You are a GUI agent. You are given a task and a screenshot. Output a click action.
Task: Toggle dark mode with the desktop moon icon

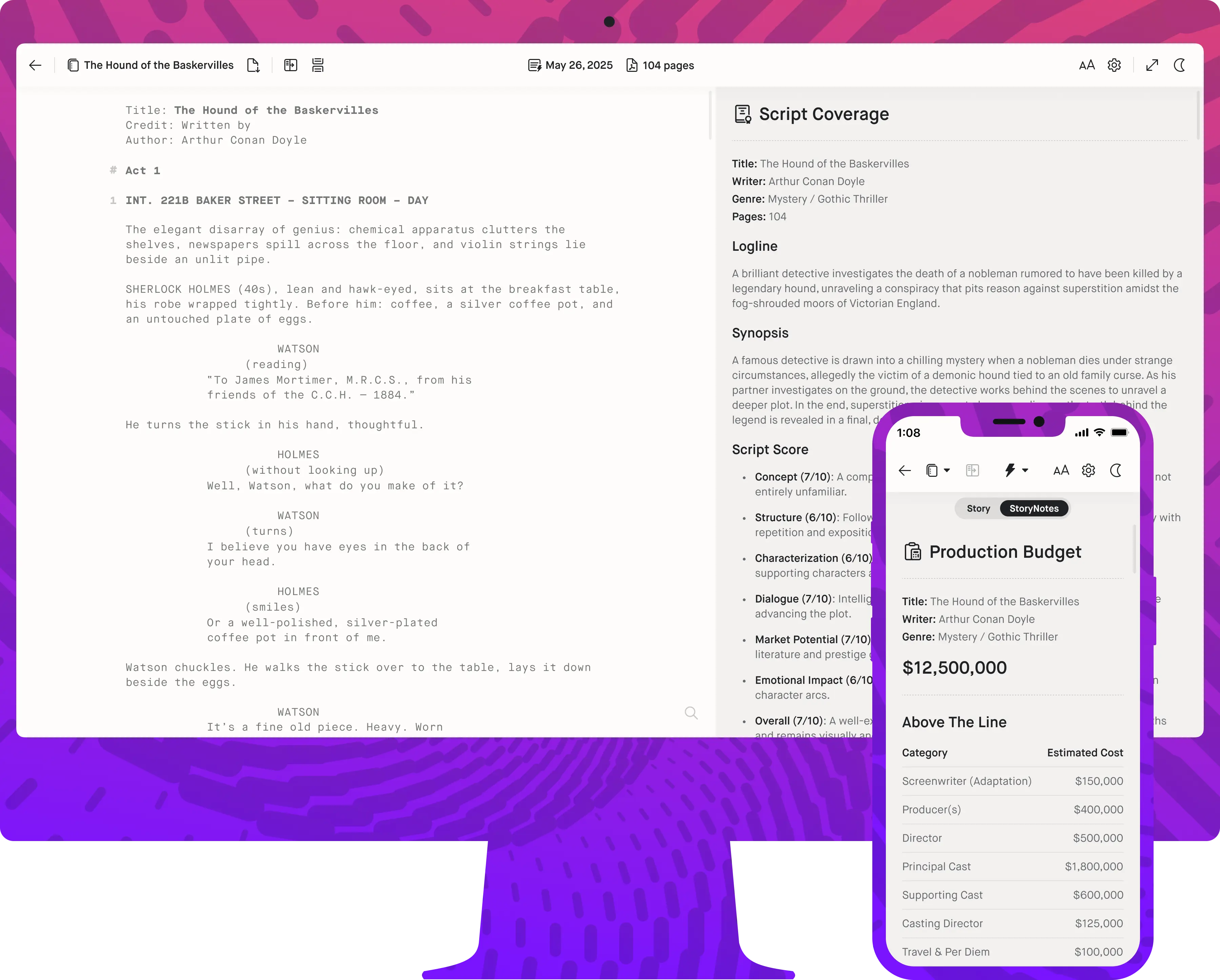pos(1179,65)
